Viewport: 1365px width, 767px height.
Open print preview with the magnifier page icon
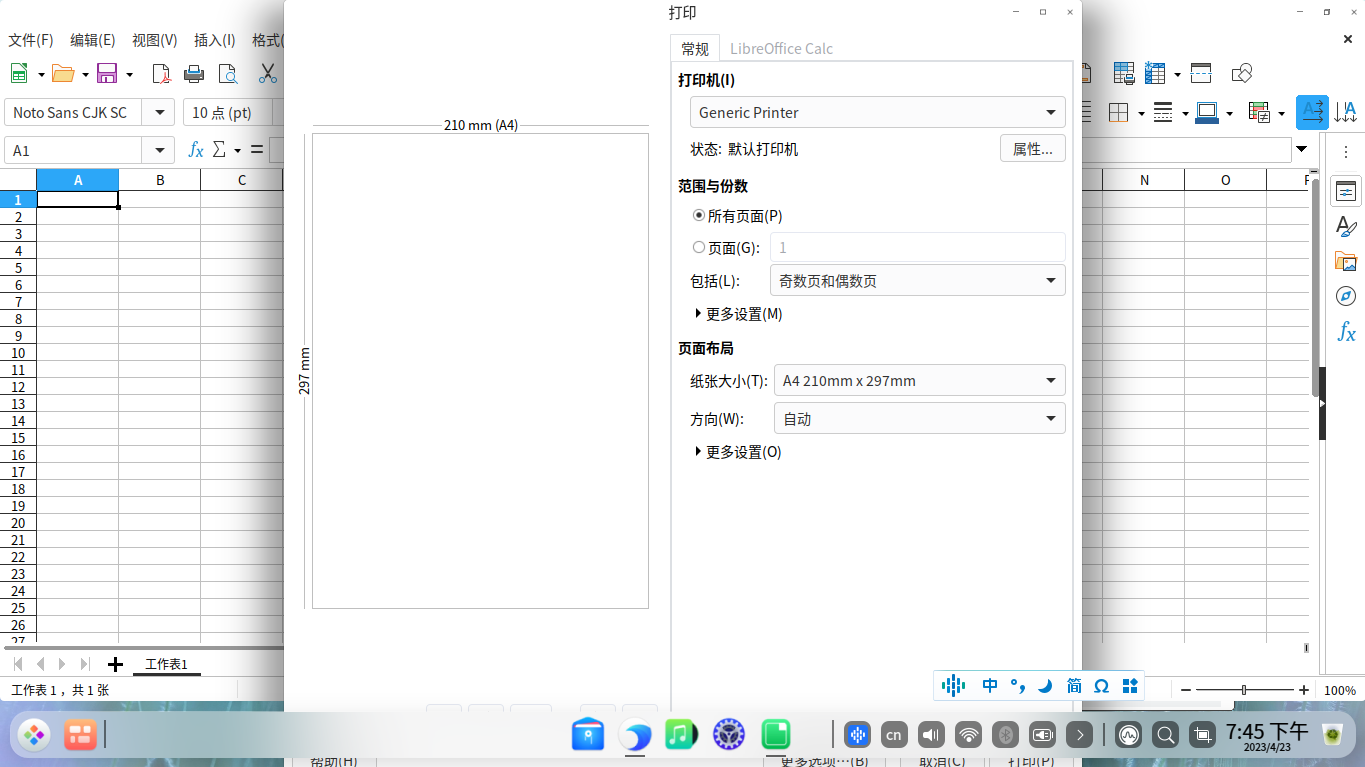tap(228, 73)
